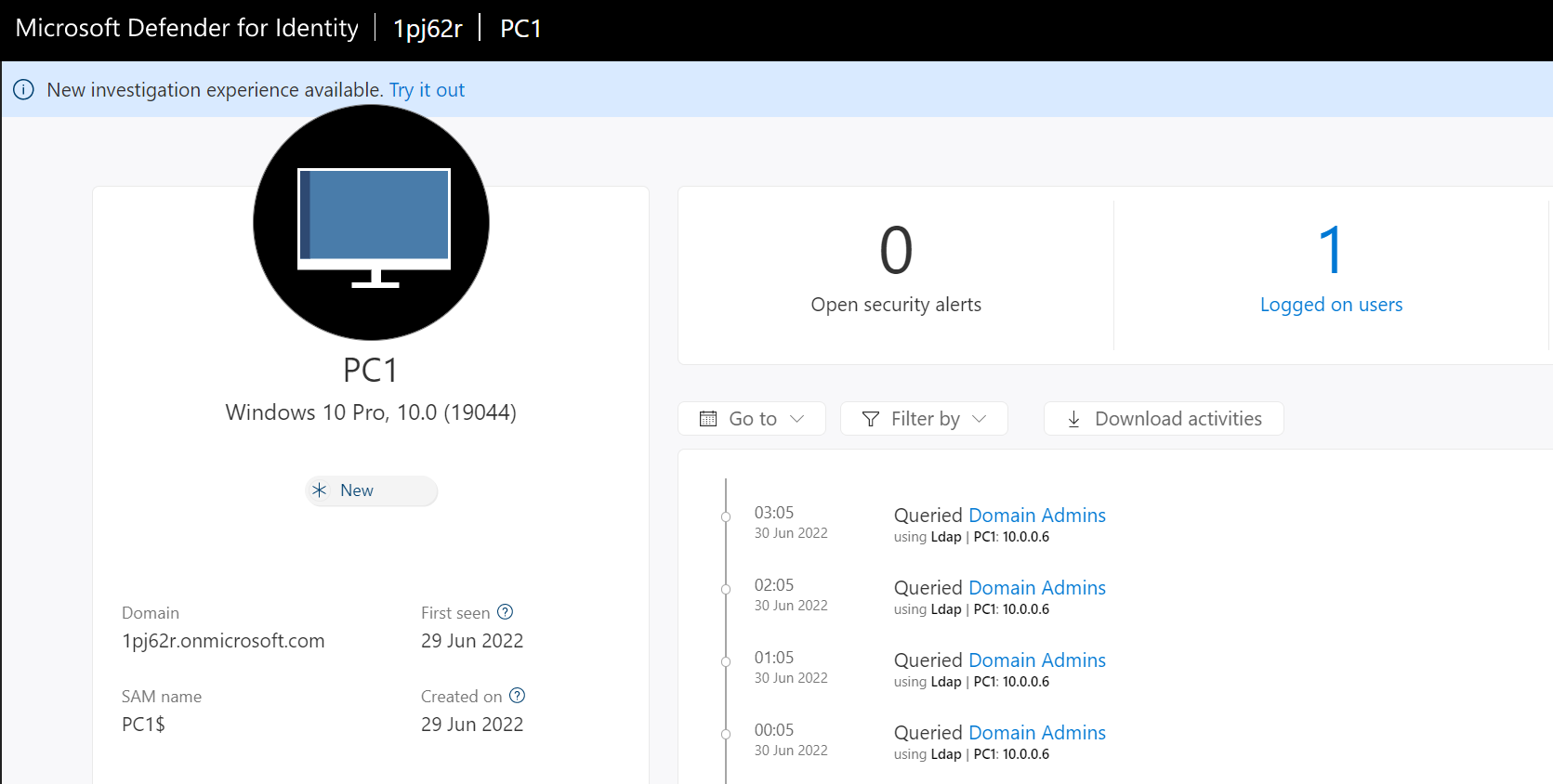Click the SAM name field label

pos(162,697)
